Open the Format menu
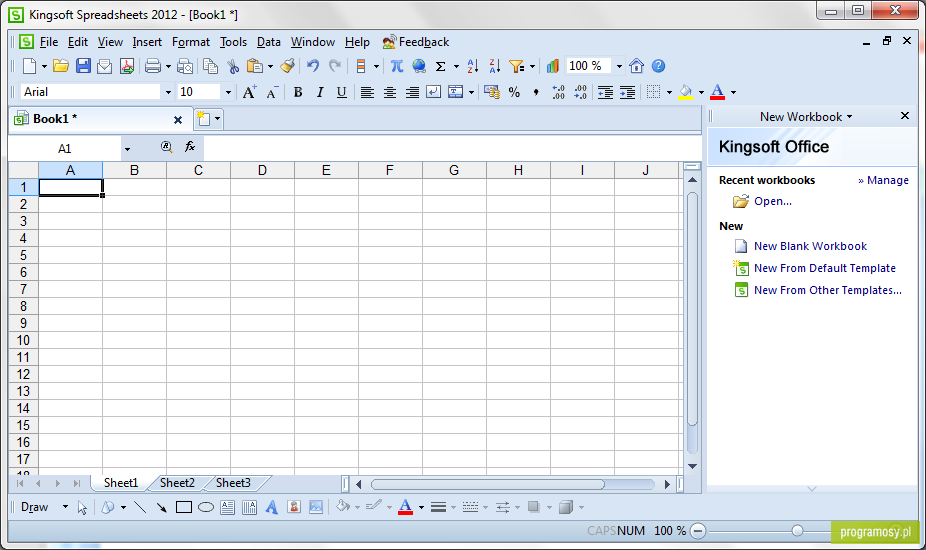This screenshot has width=926, height=550. point(191,42)
